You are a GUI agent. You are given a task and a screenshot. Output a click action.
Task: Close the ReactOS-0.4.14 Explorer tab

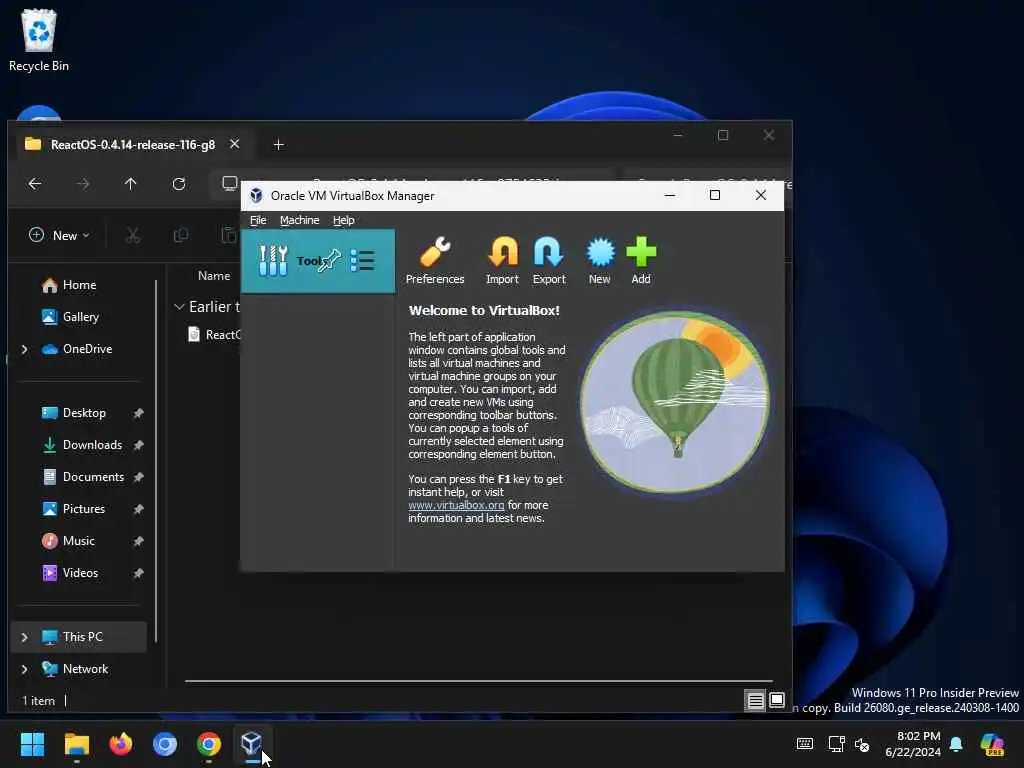[234, 144]
